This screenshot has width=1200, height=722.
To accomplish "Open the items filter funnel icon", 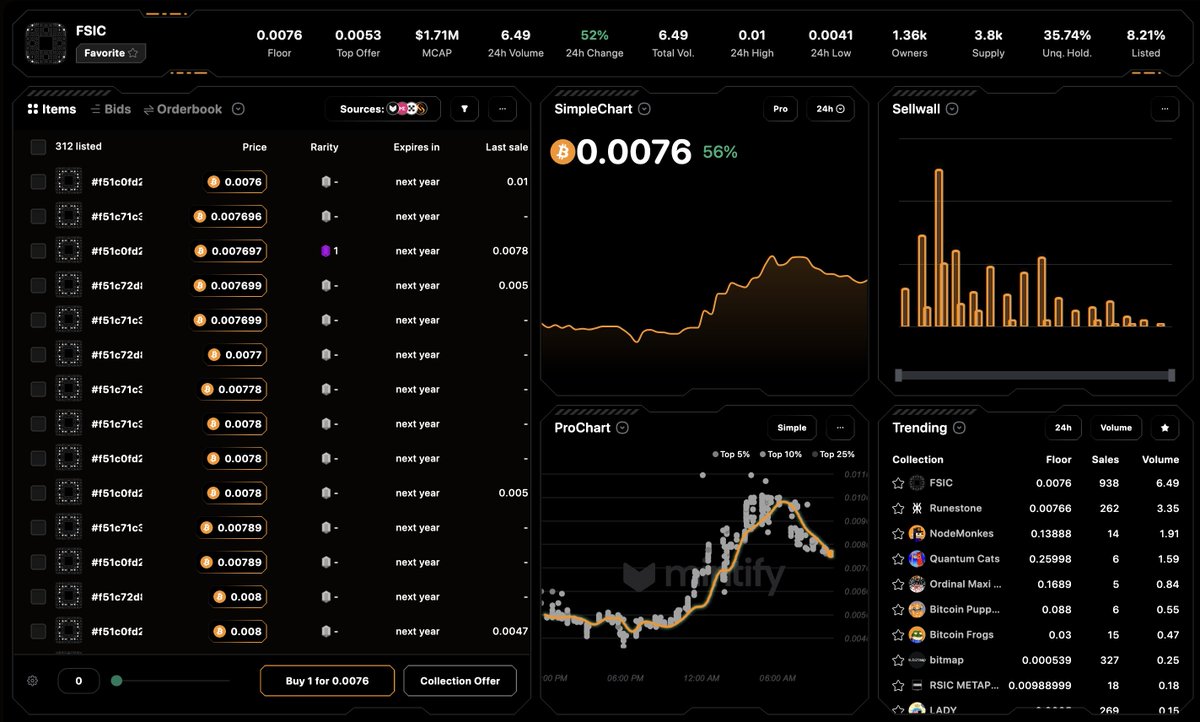I will click(x=465, y=109).
